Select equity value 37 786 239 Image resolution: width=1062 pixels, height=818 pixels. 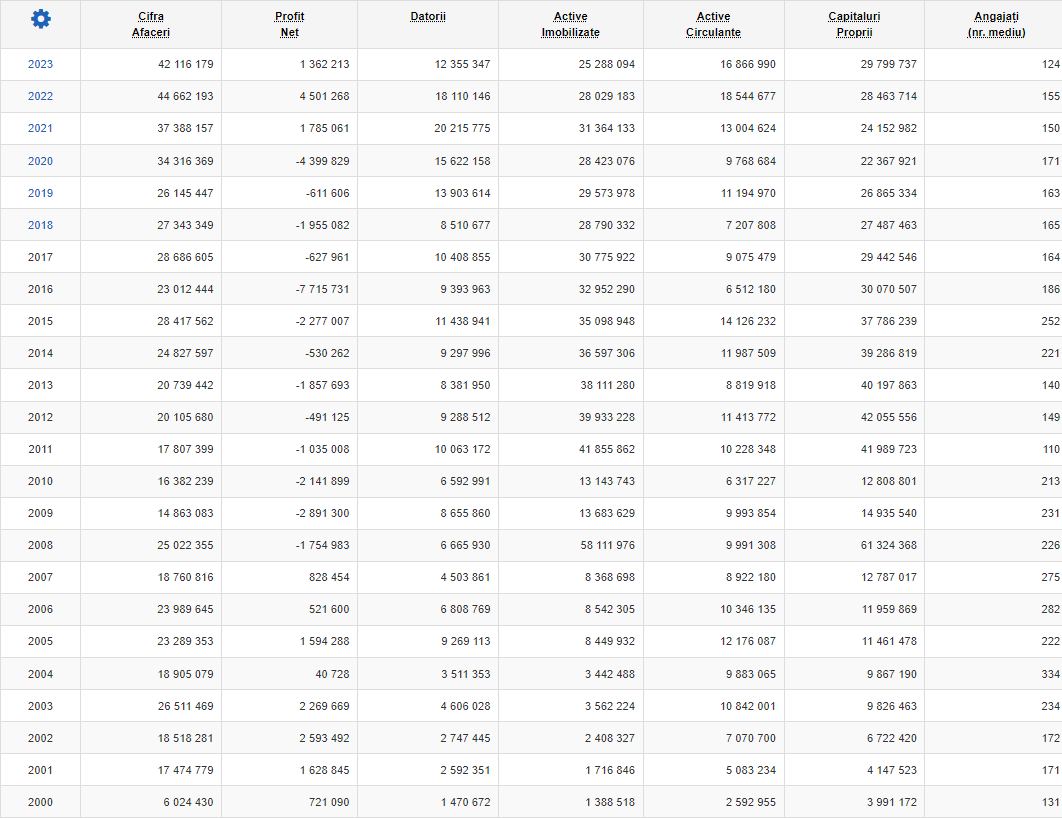click(x=889, y=321)
